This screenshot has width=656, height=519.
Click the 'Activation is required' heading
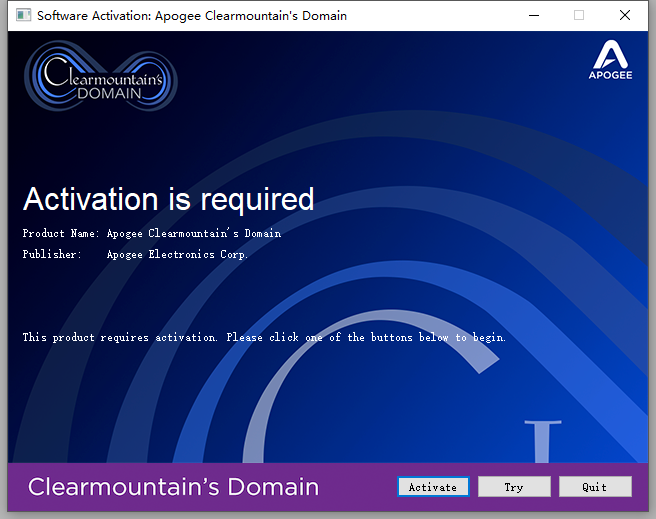click(x=168, y=199)
